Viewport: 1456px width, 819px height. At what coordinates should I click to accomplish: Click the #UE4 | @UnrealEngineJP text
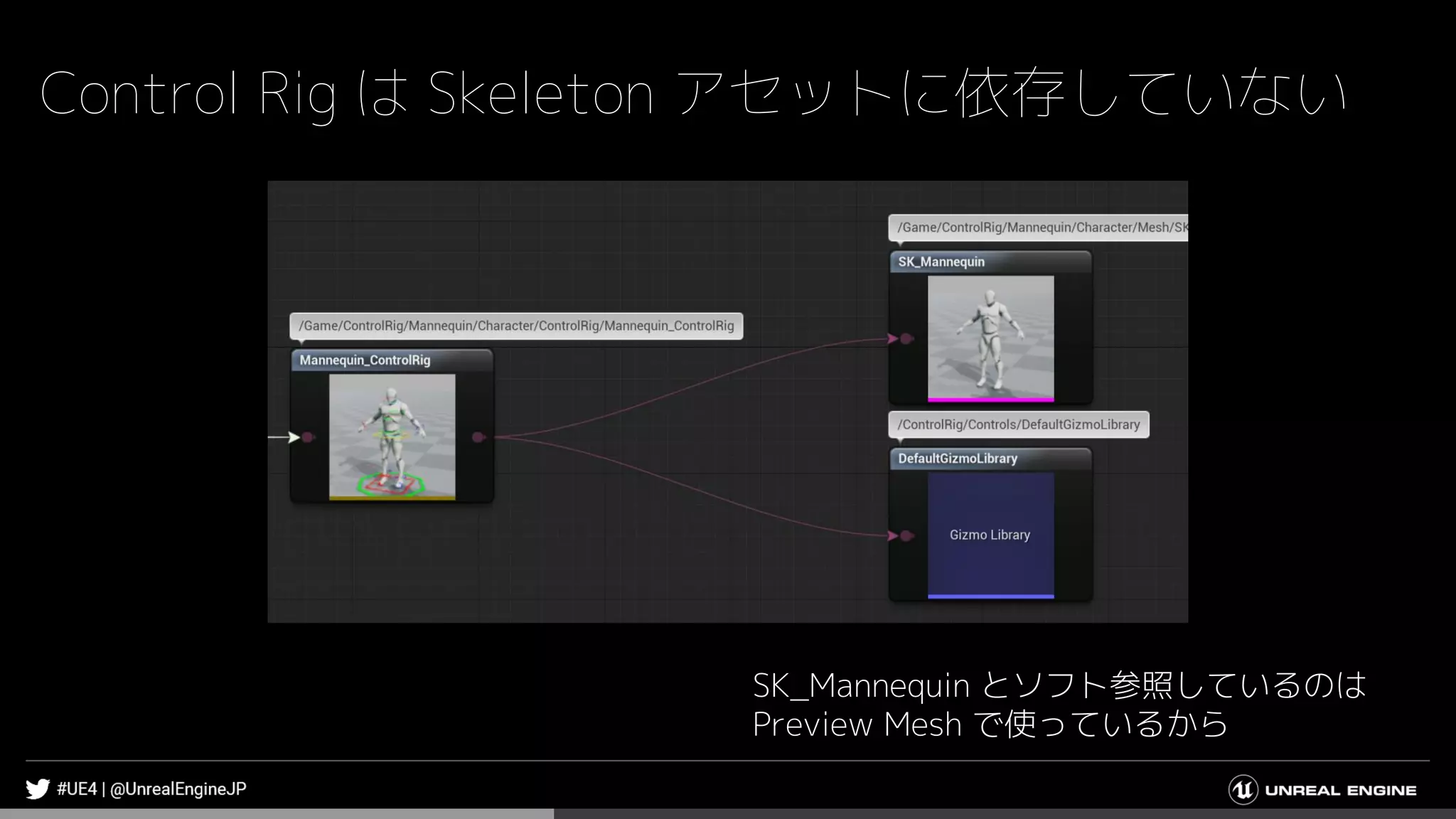pos(151,789)
